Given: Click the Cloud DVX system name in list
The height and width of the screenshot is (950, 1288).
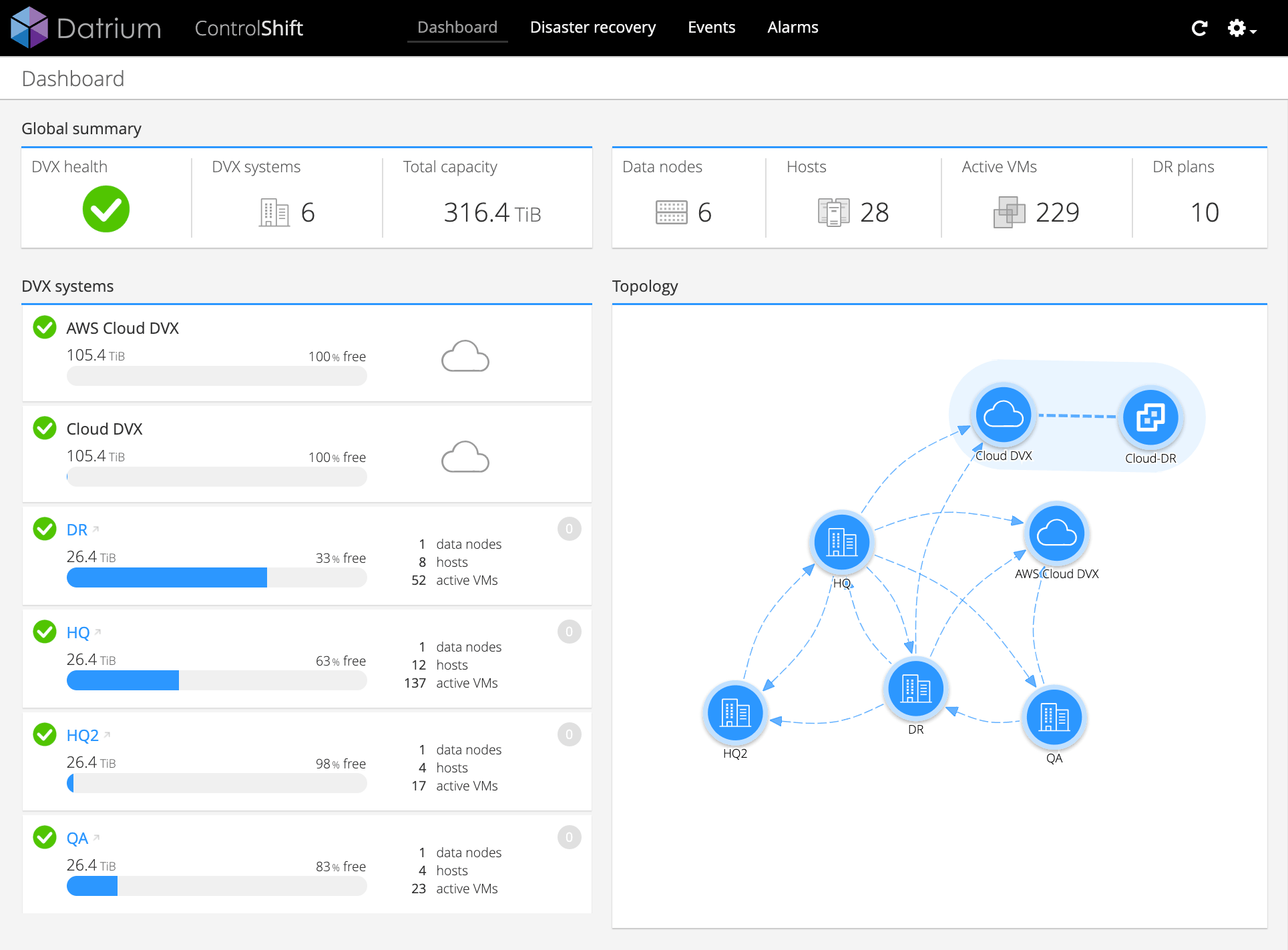Looking at the screenshot, I should click(105, 429).
